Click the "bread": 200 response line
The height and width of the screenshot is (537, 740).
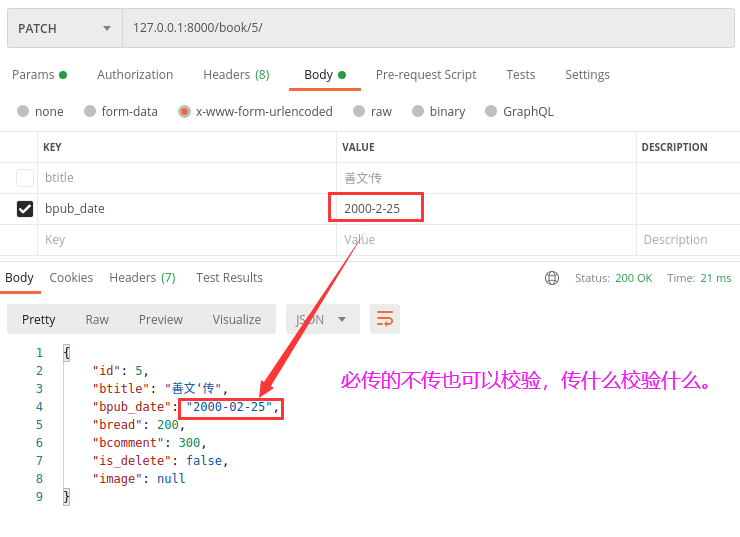pyautogui.click(x=139, y=425)
